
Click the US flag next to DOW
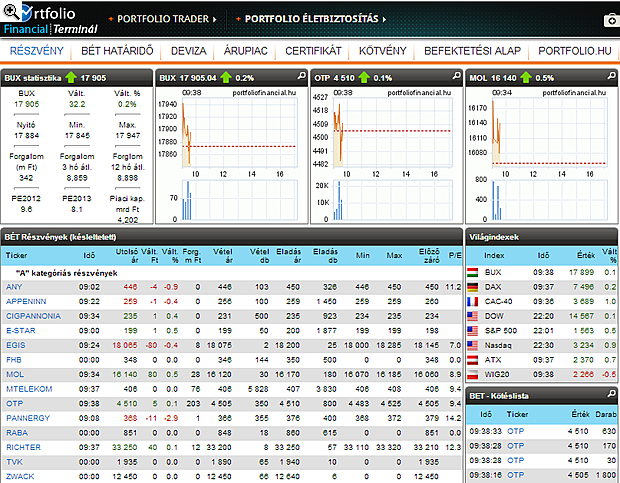pos(473,316)
